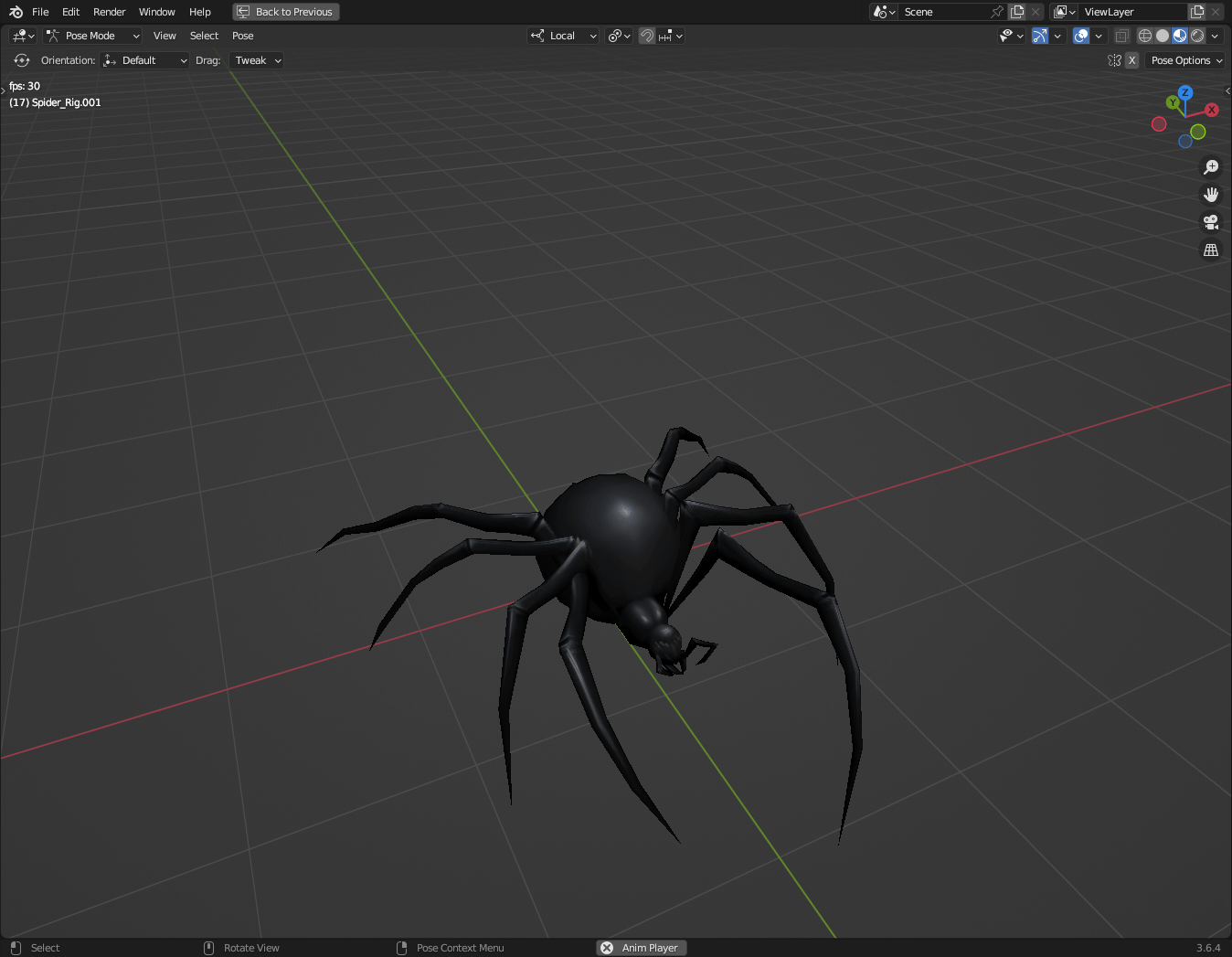Image resolution: width=1232 pixels, height=957 pixels.
Task: Switch to wireframe shading mode
Action: [x=1144, y=36]
